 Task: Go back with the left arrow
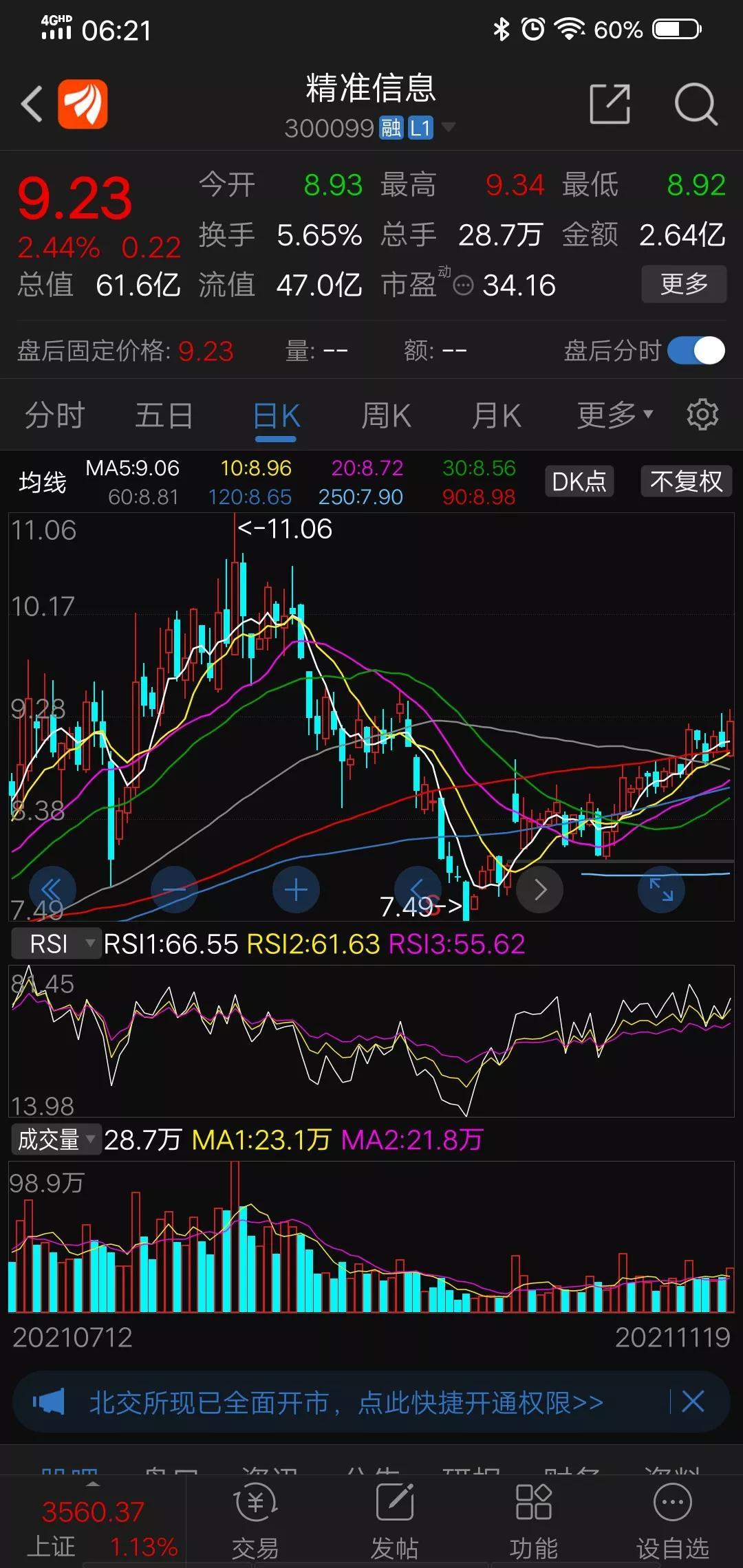click(32, 104)
